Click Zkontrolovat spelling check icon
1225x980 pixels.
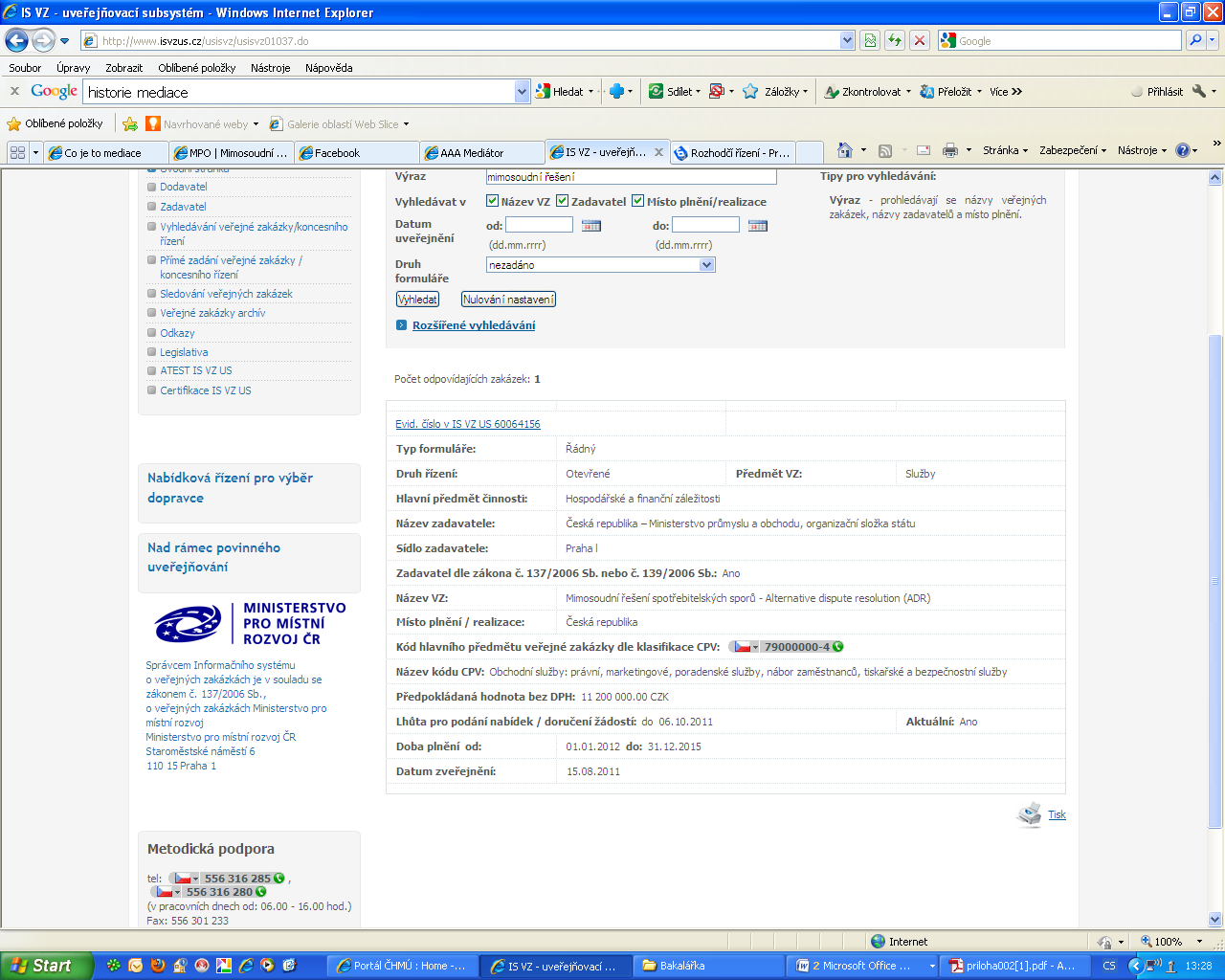tap(832, 92)
